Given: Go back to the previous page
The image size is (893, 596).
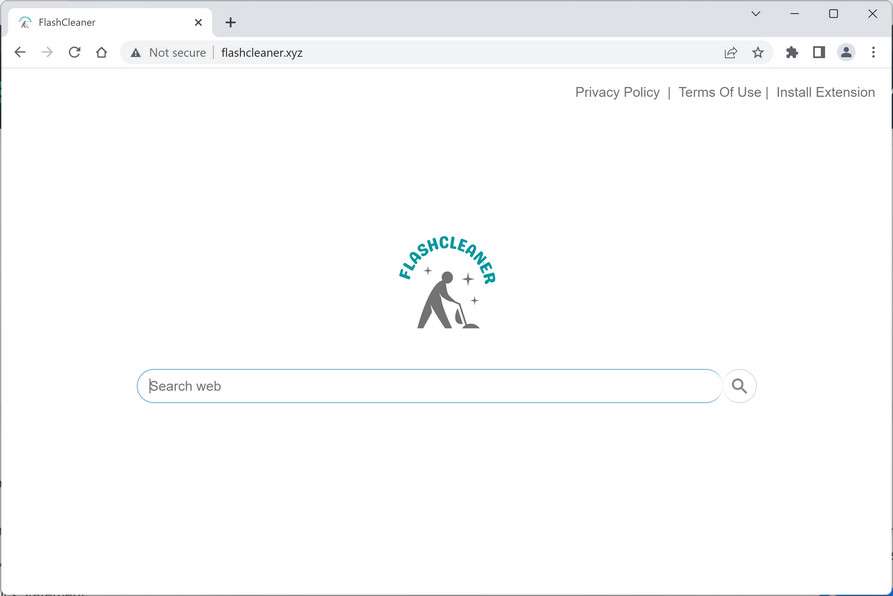Looking at the screenshot, I should pyautogui.click(x=20, y=52).
